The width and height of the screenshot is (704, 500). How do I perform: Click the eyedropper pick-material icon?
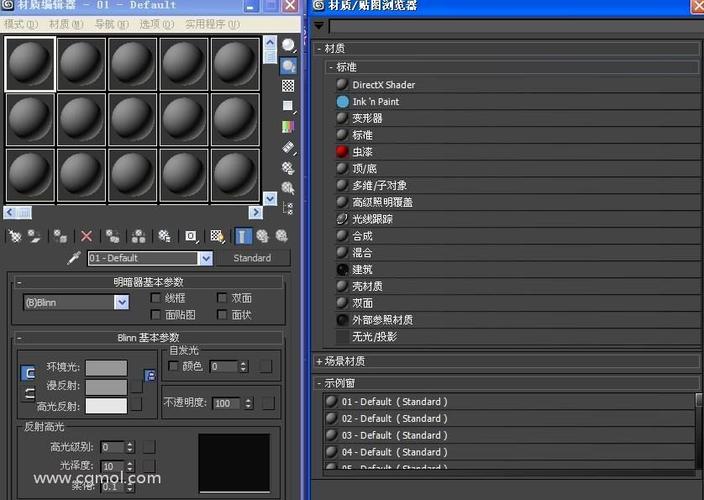coord(74,258)
